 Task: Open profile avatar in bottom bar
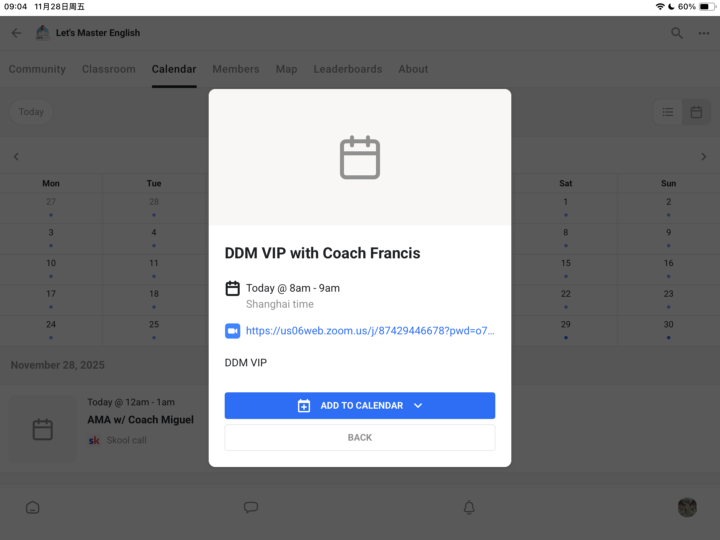(687, 508)
